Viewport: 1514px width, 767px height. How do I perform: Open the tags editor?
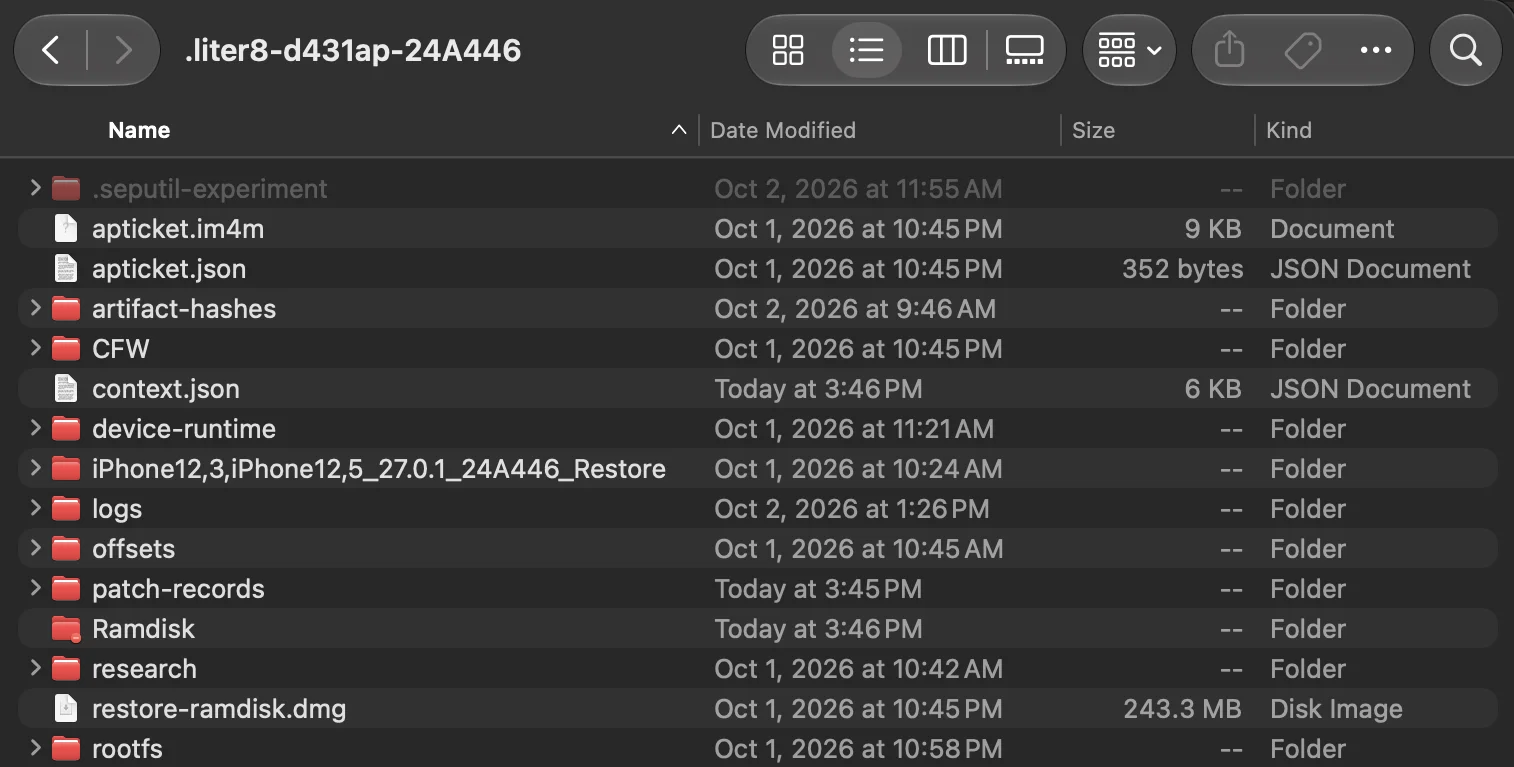point(1302,50)
